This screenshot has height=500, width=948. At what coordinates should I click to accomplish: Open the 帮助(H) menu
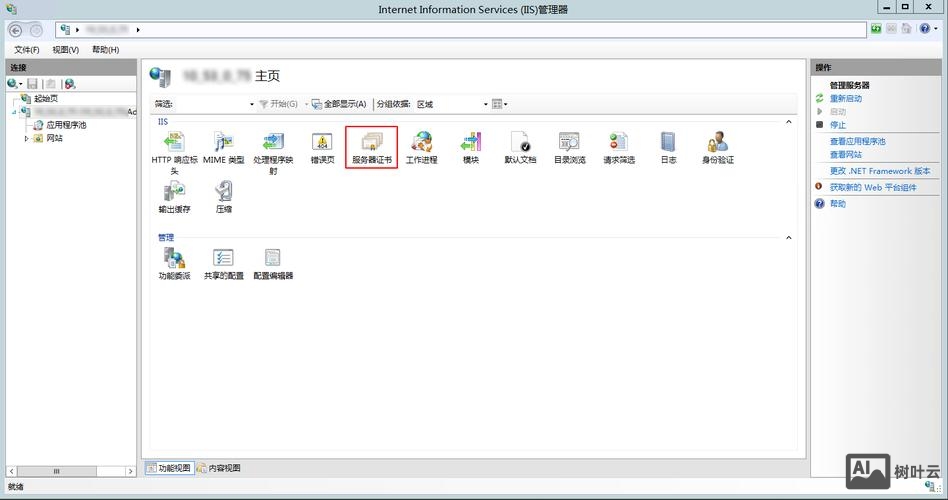pyautogui.click(x=105, y=50)
